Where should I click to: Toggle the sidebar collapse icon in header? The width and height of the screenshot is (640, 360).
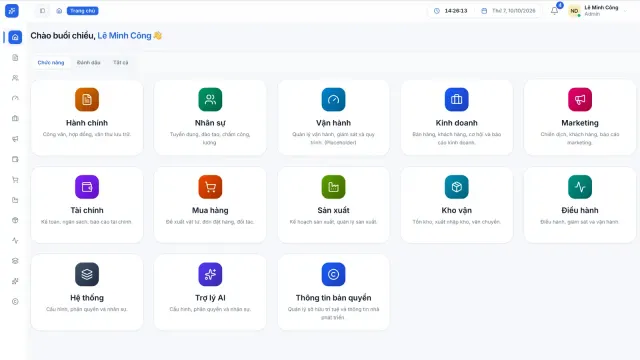click(x=42, y=11)
